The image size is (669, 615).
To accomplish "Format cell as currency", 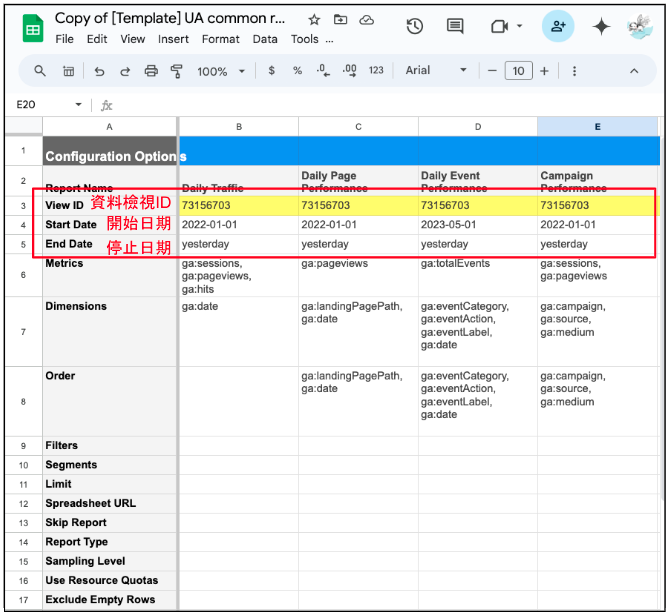I will [x=271, y=70].
